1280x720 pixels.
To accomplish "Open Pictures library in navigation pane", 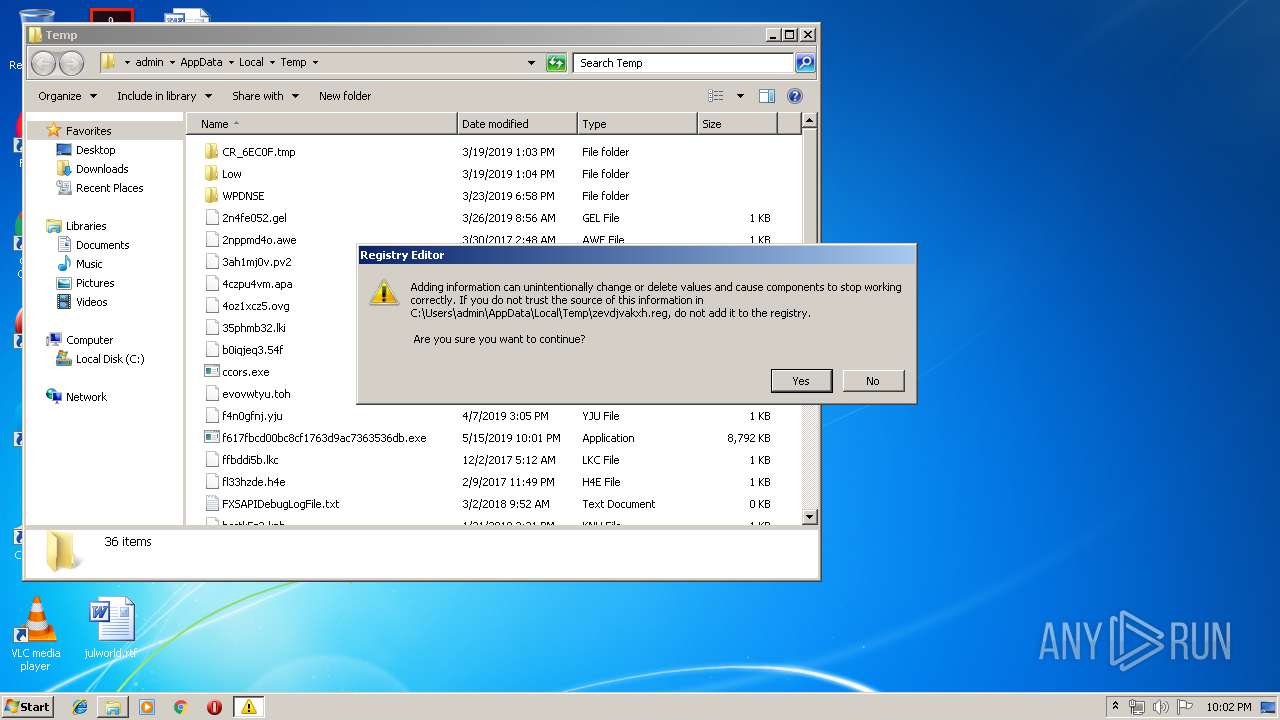I will click(x=95, y=283).
